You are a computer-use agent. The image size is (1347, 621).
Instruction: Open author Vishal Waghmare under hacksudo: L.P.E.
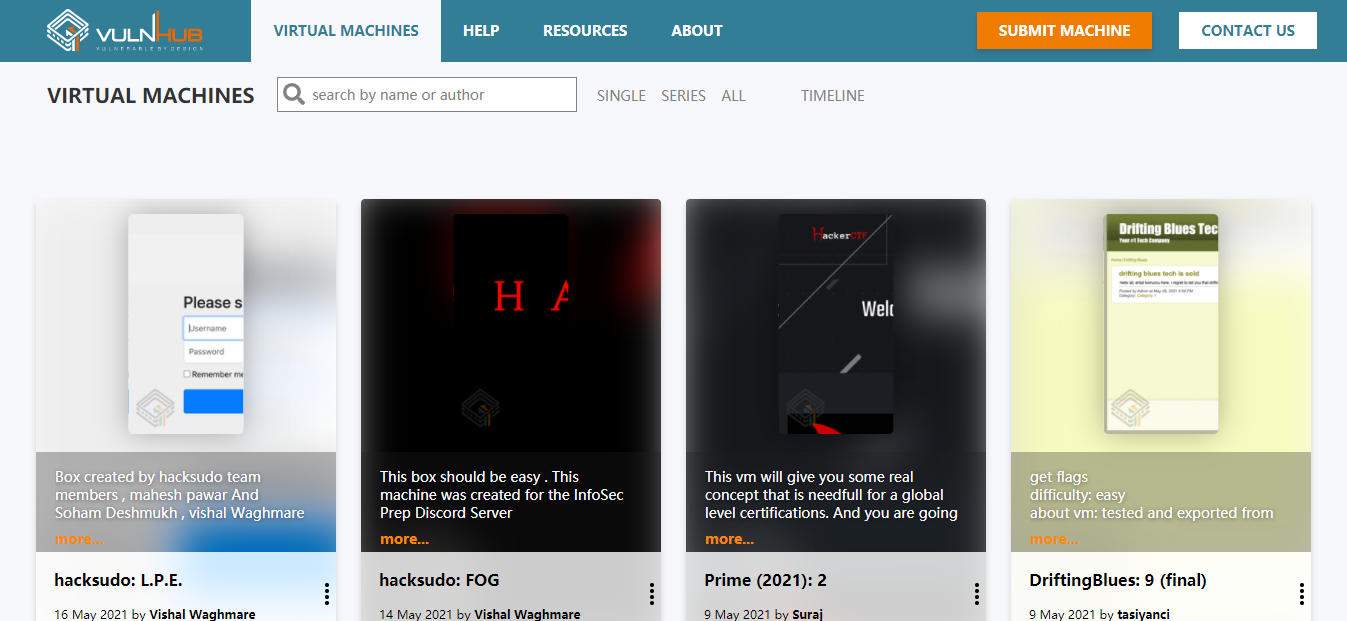[x=202, y=614]
